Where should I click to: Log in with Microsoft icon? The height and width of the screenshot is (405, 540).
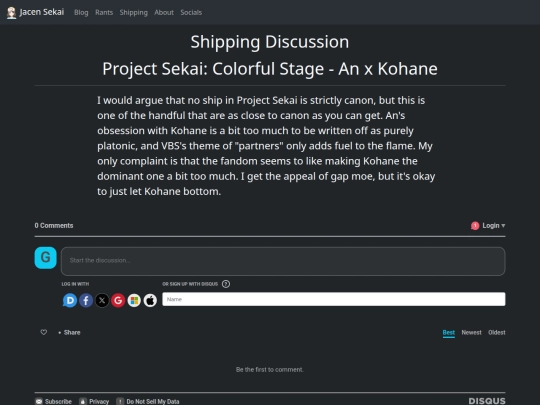coord(134,300)
